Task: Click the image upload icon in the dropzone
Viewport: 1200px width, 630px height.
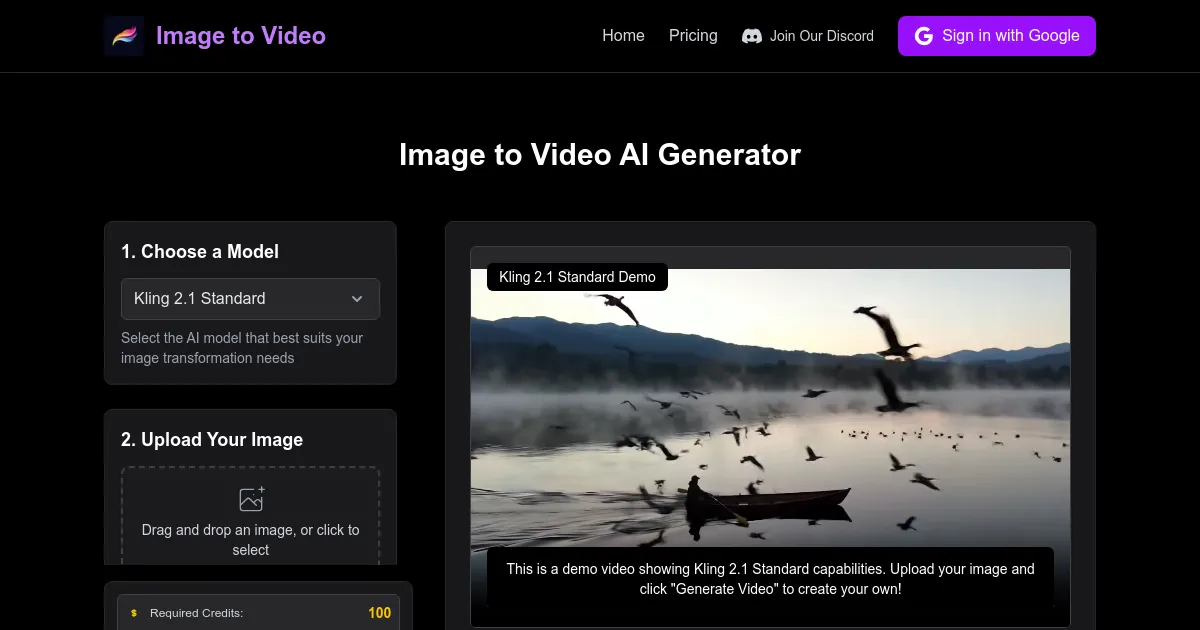Action: pos(250,498)
